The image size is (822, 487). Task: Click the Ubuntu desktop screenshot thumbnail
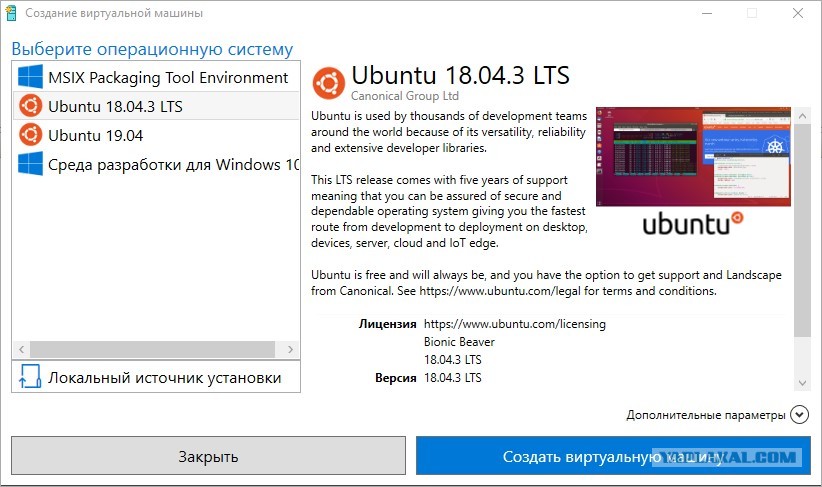click(693, 156)
